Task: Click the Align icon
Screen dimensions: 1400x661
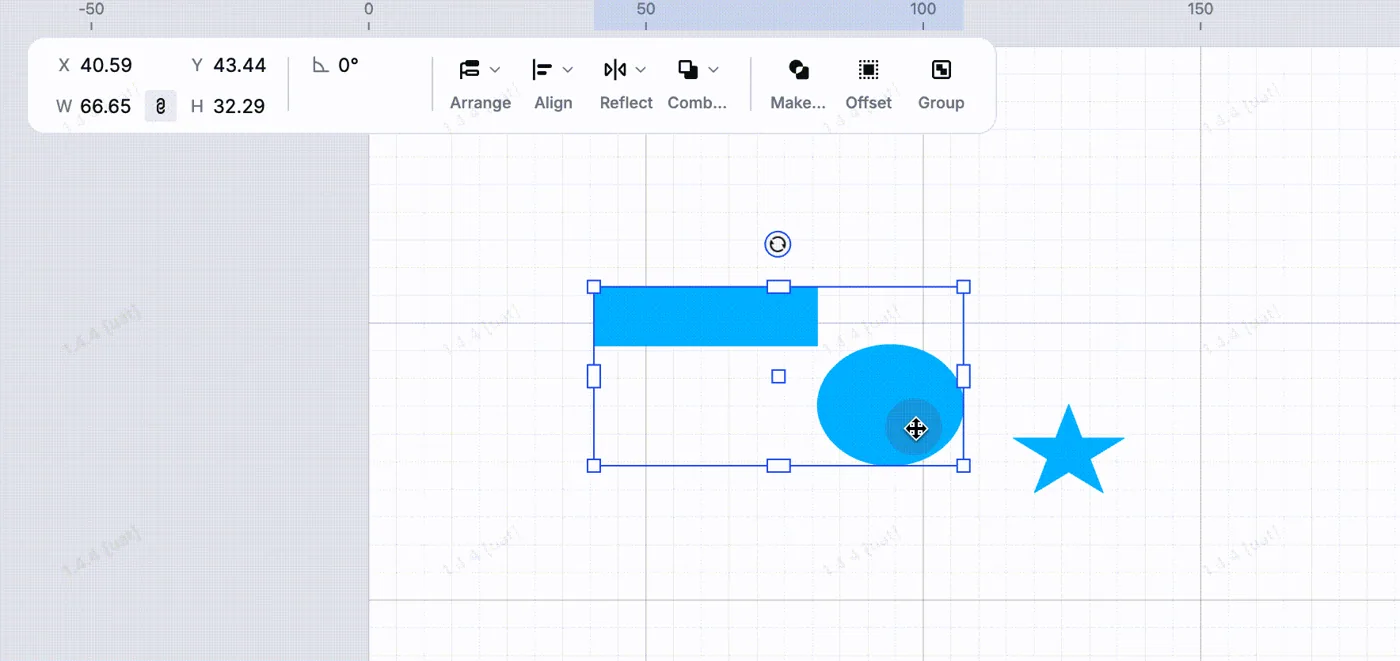Action: click(542, 70)
